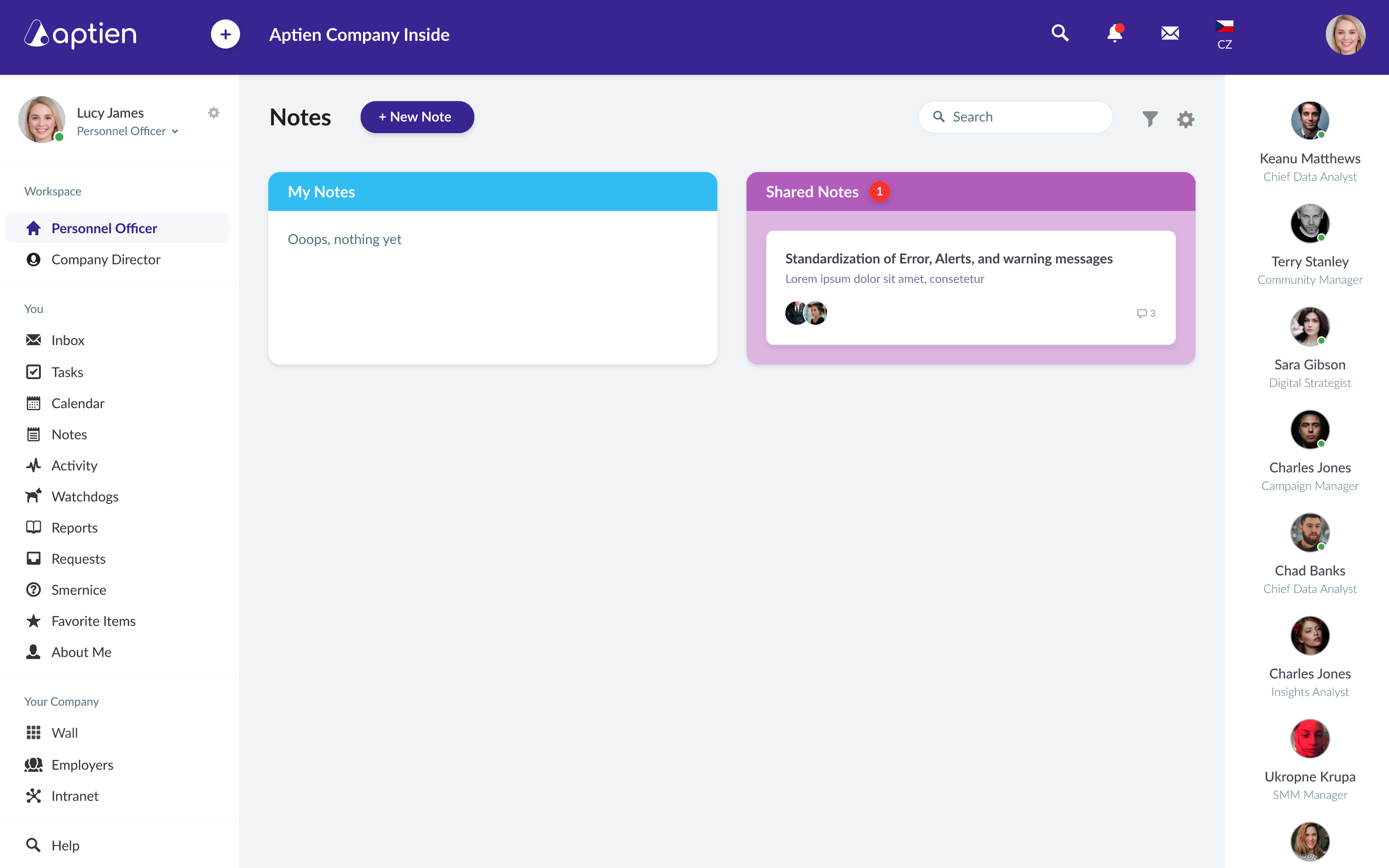Select the Tasks icon in sidebar
The width and height of the screenshot is (1389, 868).
(x=33, y=371)
